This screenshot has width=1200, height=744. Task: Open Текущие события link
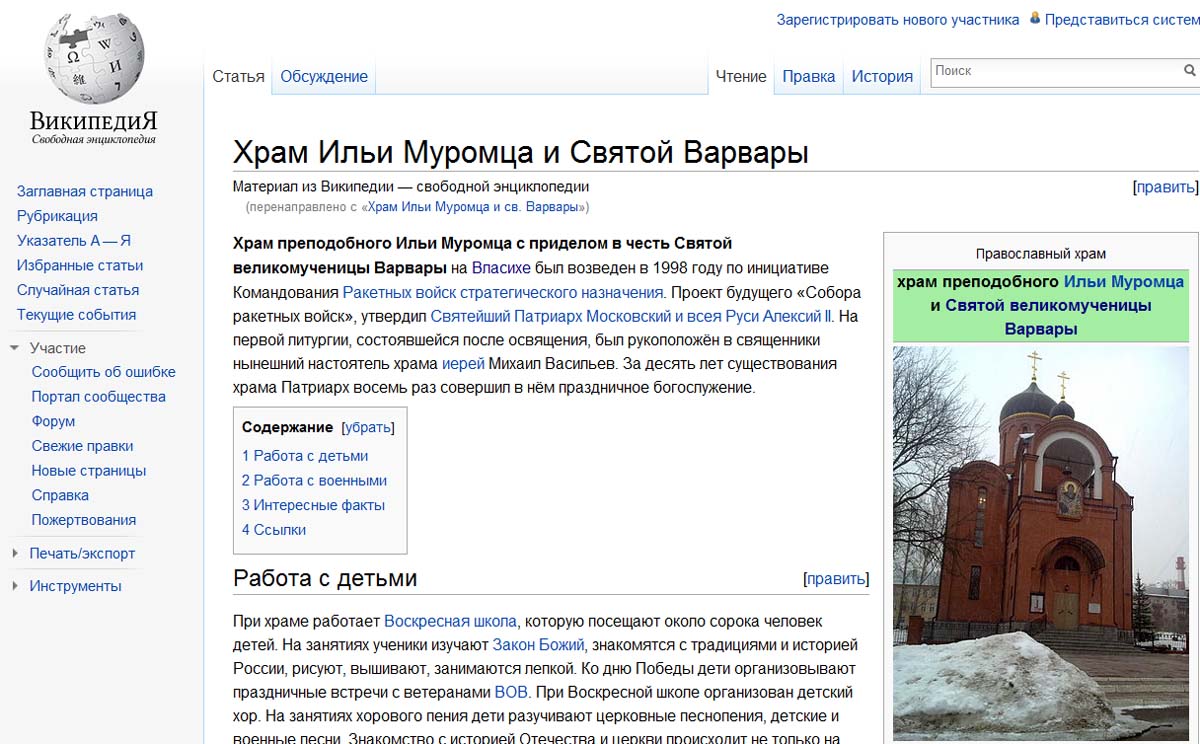76,315
